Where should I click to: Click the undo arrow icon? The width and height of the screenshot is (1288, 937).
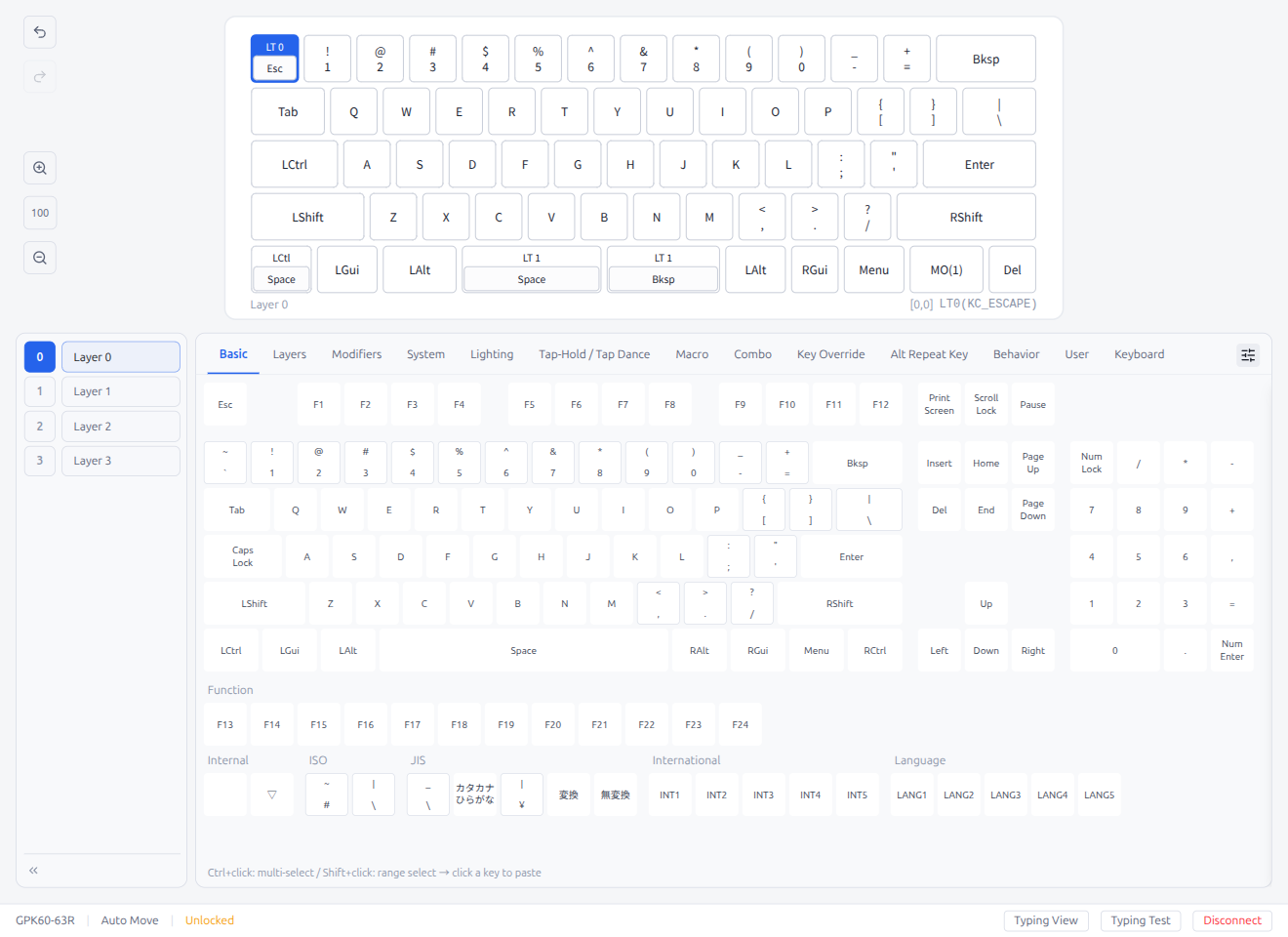[x=39, y=32]
